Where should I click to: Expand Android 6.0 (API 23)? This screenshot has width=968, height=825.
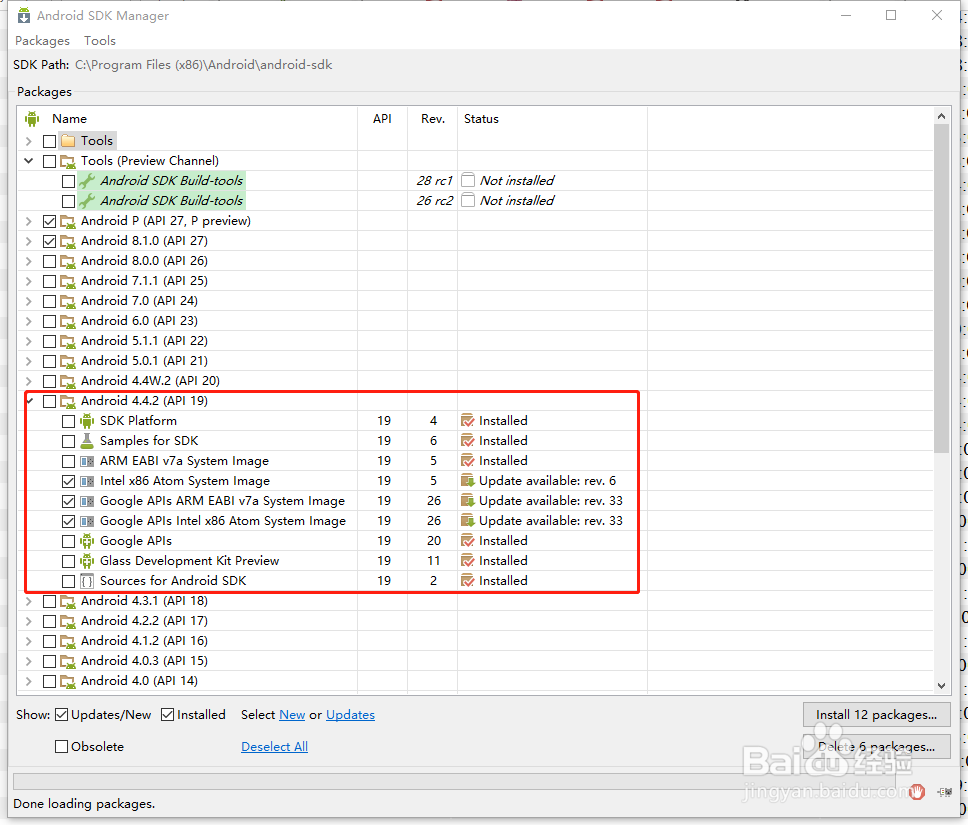point(28,321)
